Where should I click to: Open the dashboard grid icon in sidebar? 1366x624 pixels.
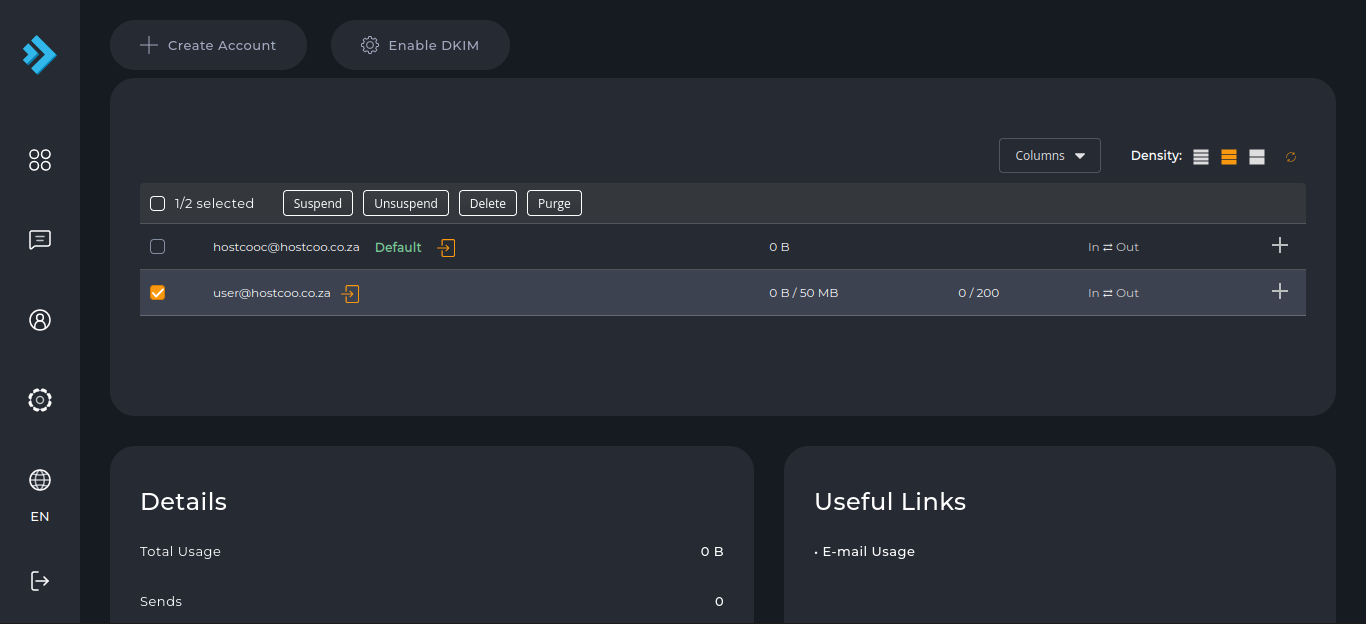pos(40,160)
